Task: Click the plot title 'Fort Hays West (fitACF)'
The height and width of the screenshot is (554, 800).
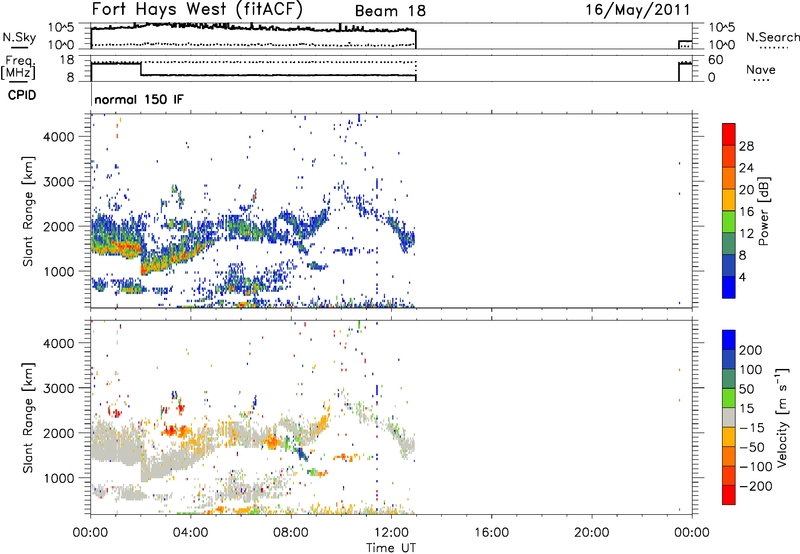Action: (x=197, y=9)
